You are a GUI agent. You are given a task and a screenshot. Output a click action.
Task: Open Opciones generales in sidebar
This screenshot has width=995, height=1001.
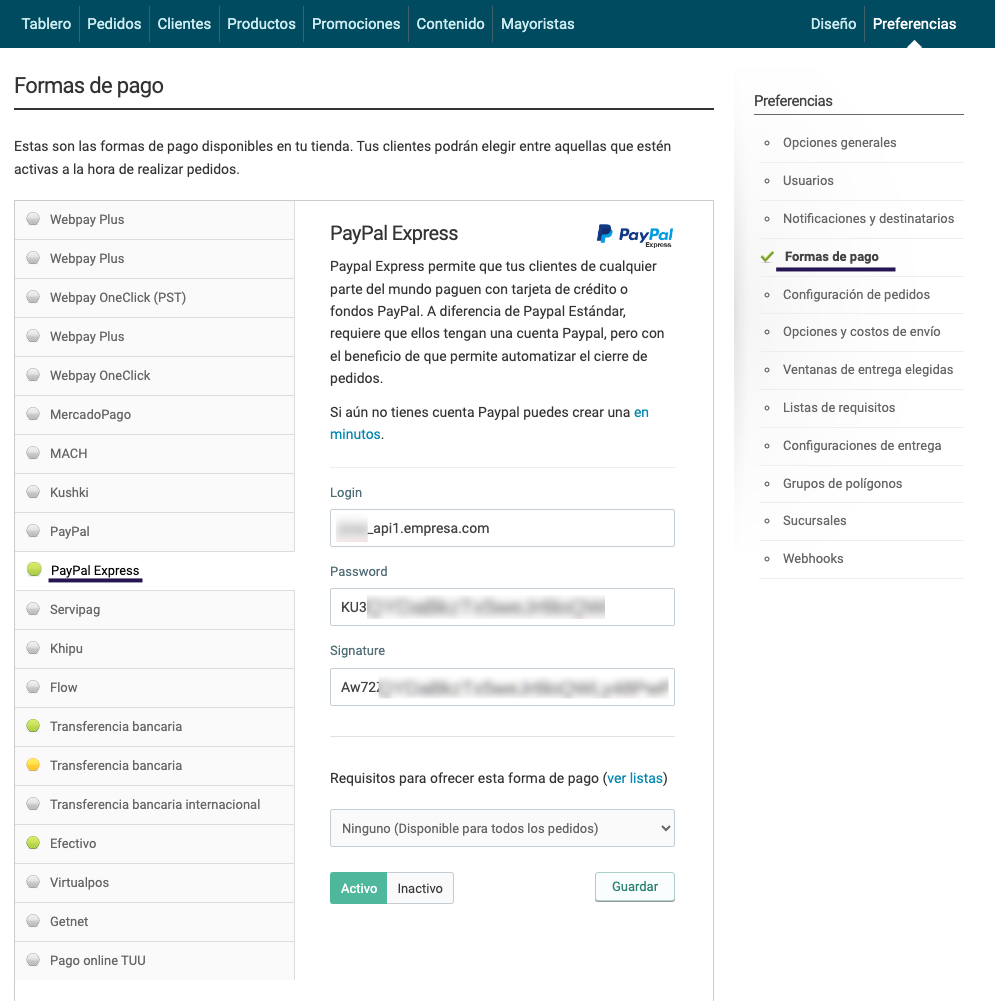(839, 142)
